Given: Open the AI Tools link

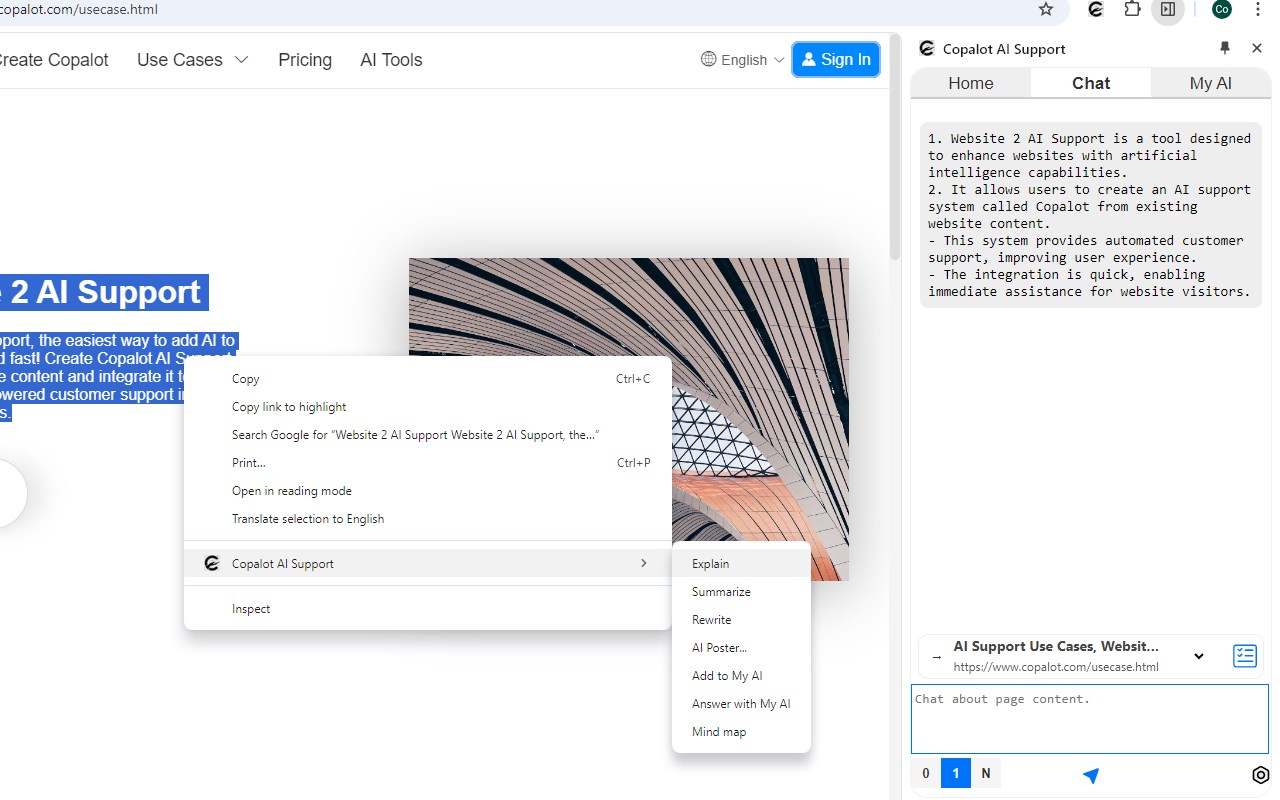Looking at the screenshot, I should click(391, 60).
